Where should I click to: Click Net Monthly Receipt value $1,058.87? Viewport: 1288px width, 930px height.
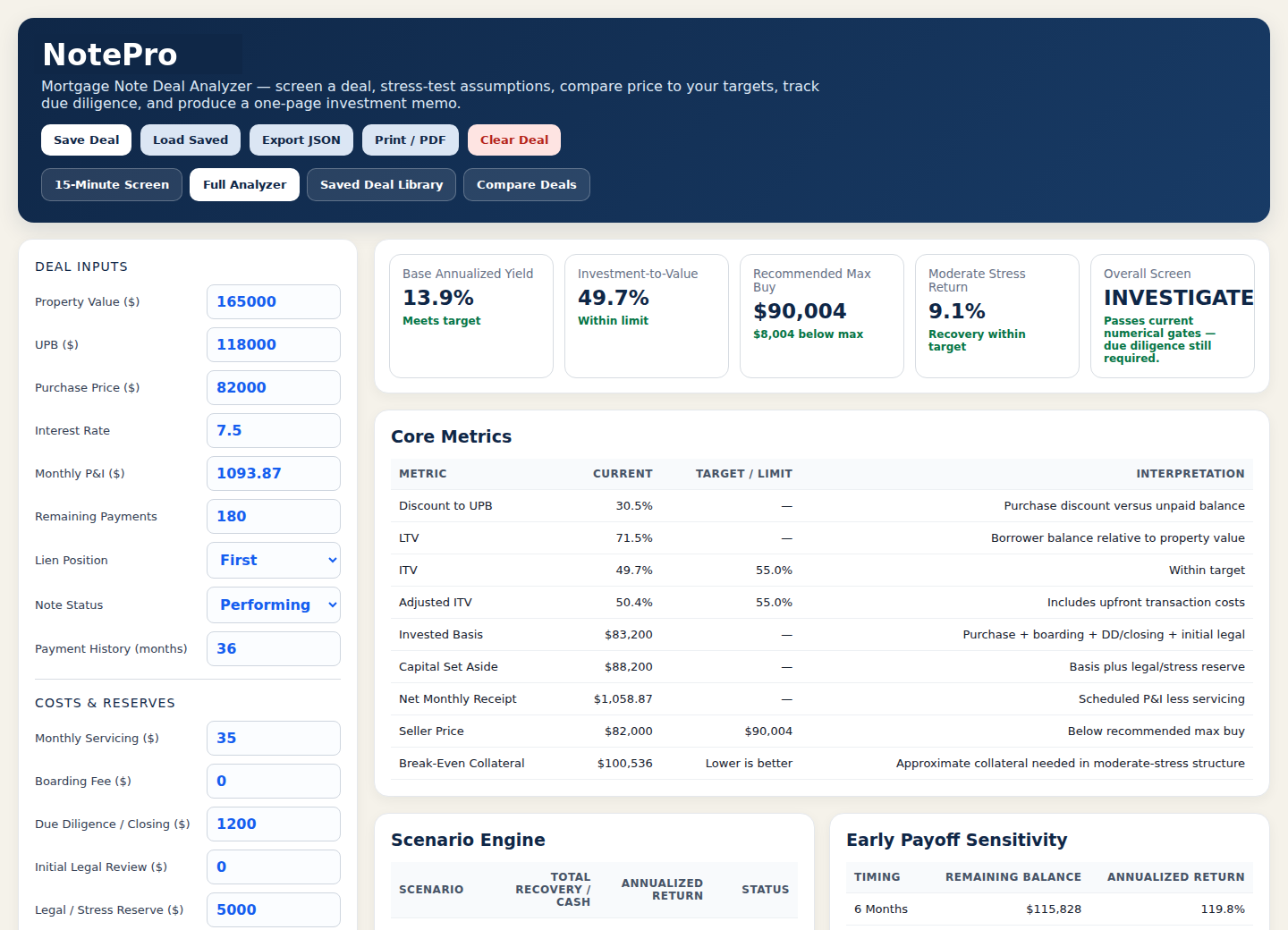point(623,699)
